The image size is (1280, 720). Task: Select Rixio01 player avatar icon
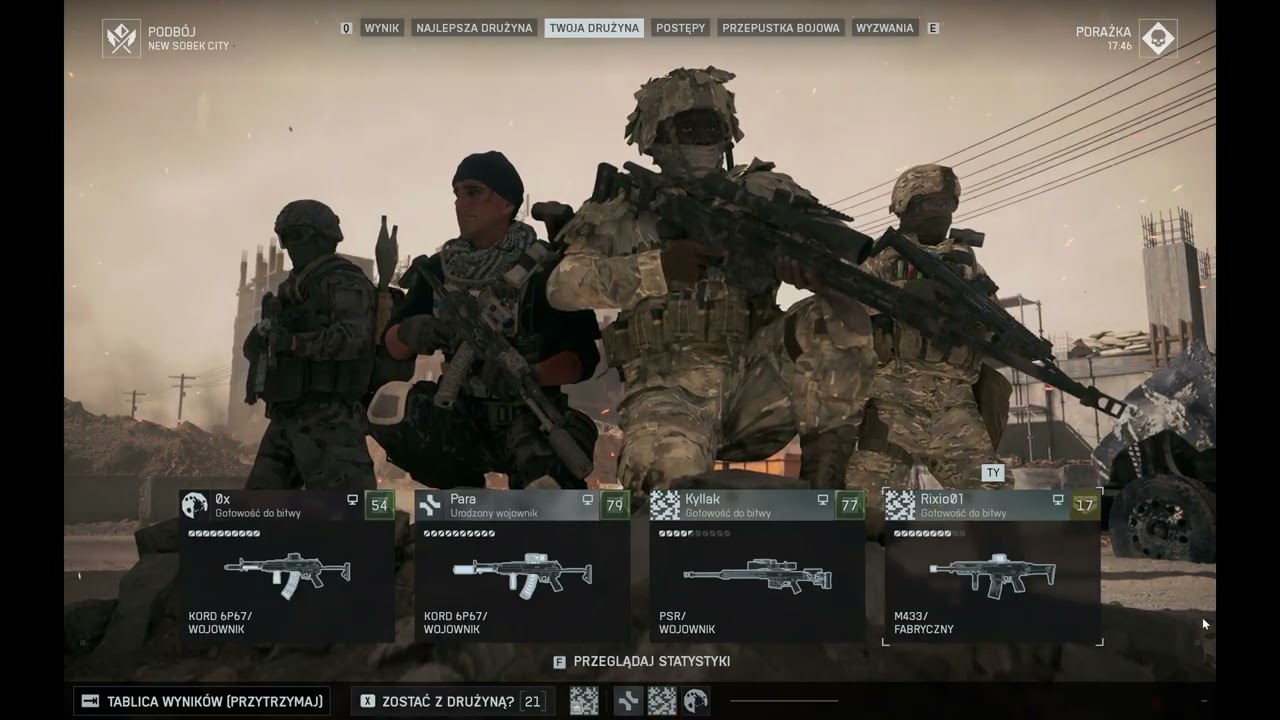(900, 505)
